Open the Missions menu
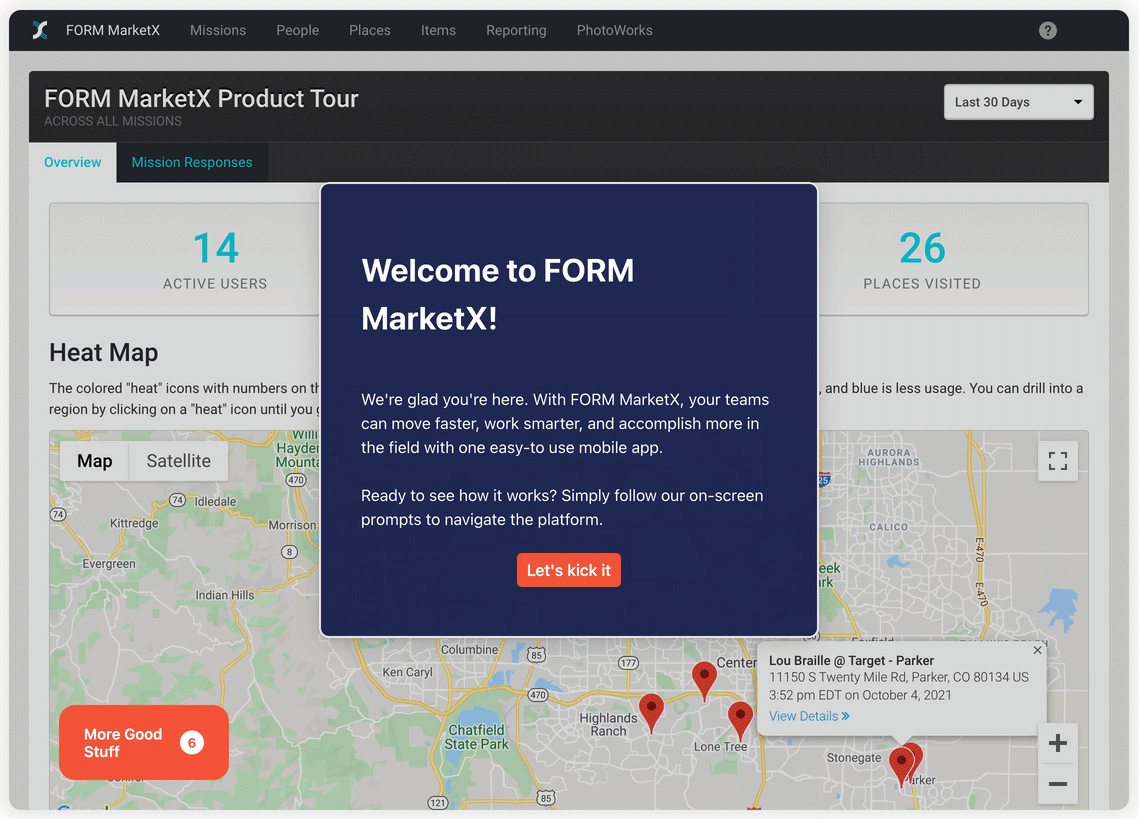 [x=218, y=31]
